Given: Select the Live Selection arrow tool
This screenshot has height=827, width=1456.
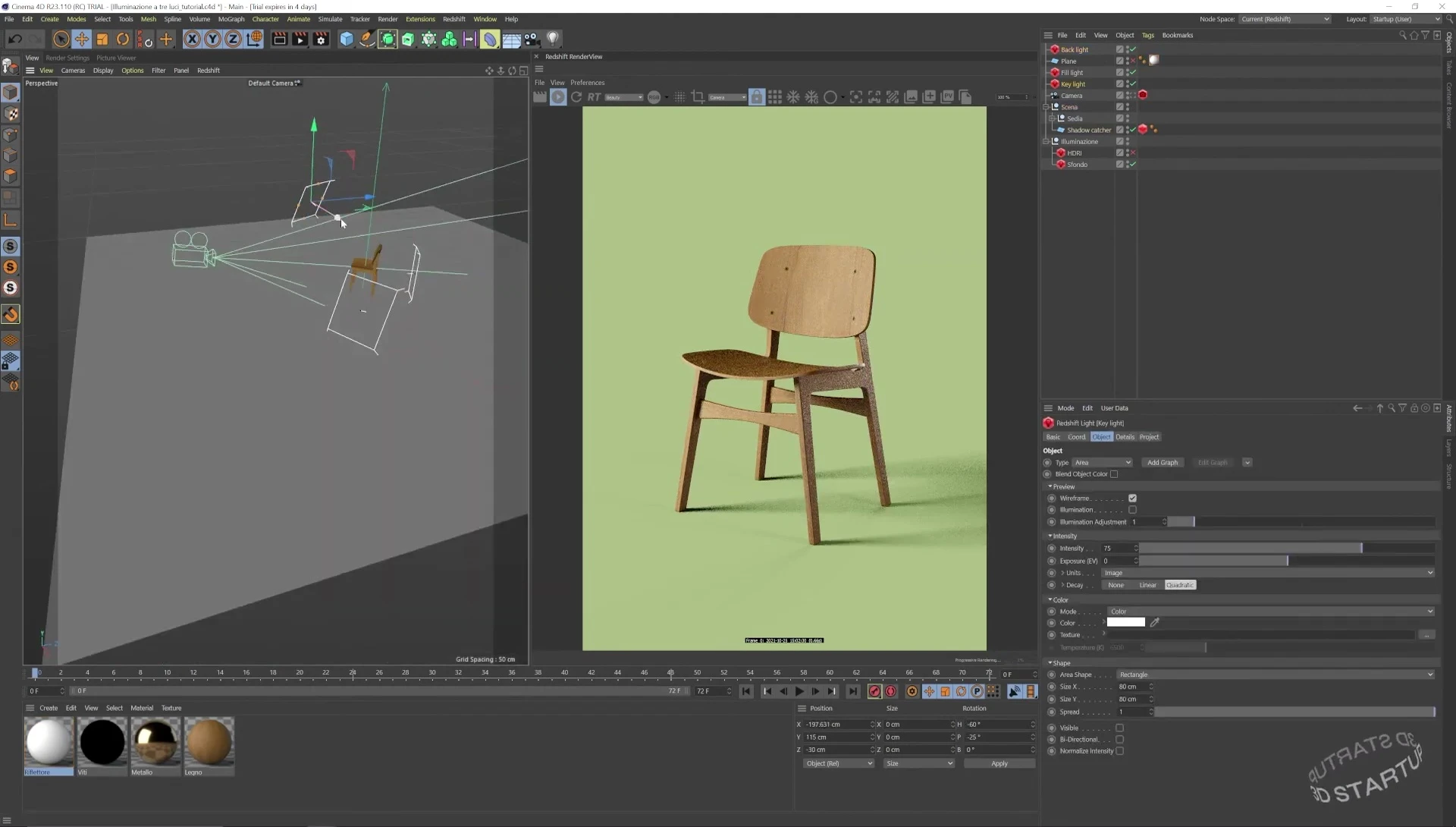Looking at the screenshot, I should 61,39.
